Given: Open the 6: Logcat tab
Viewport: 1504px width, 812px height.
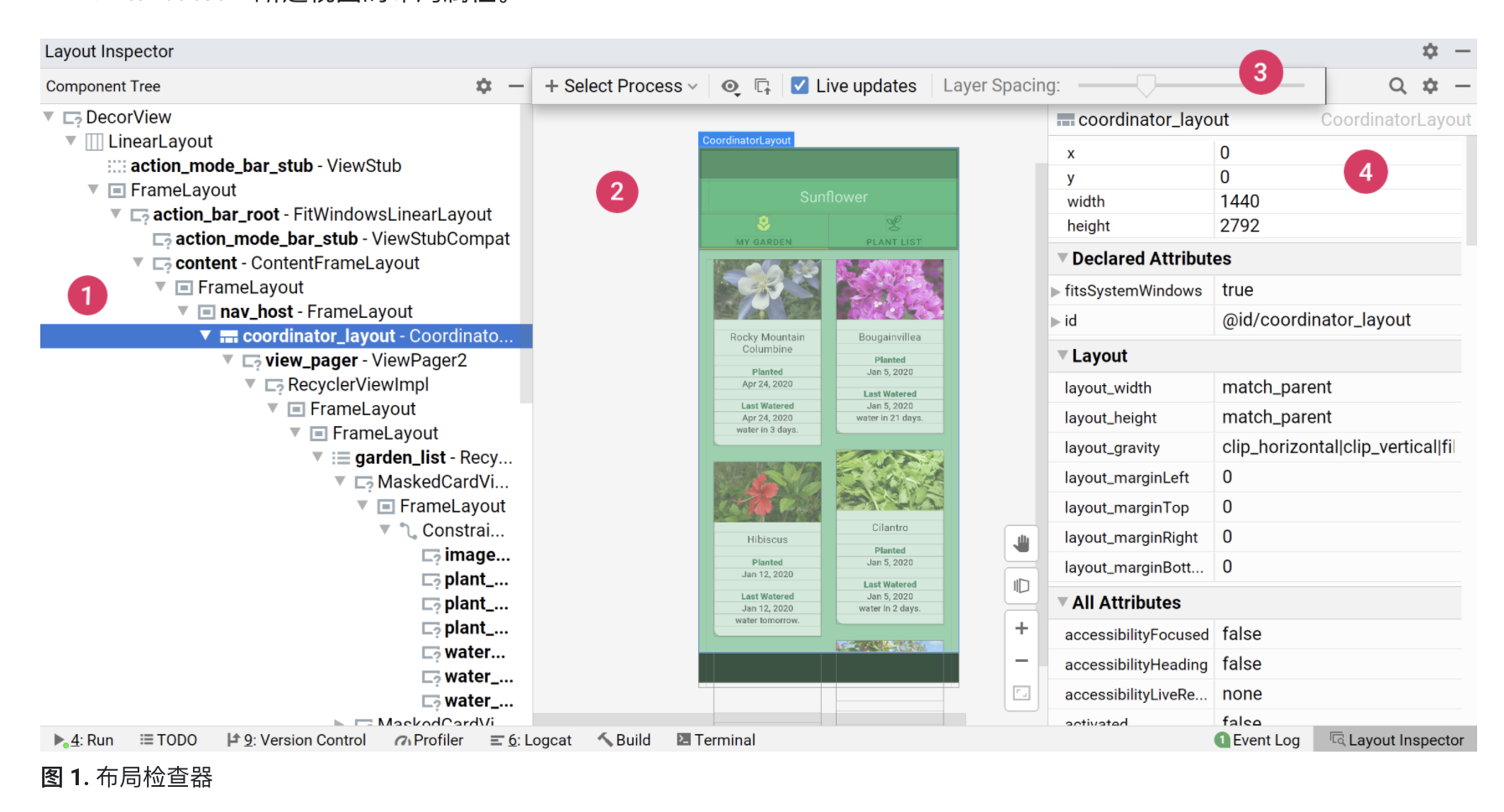Looking at the screenshot, I should tap(531, 740).
